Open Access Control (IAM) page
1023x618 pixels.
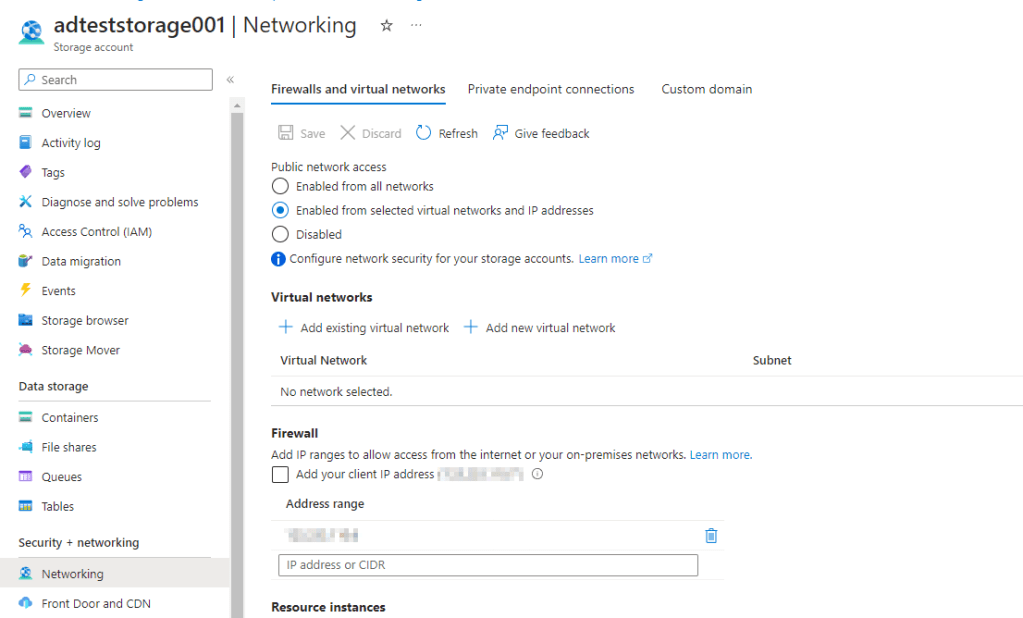click(96, 232)
